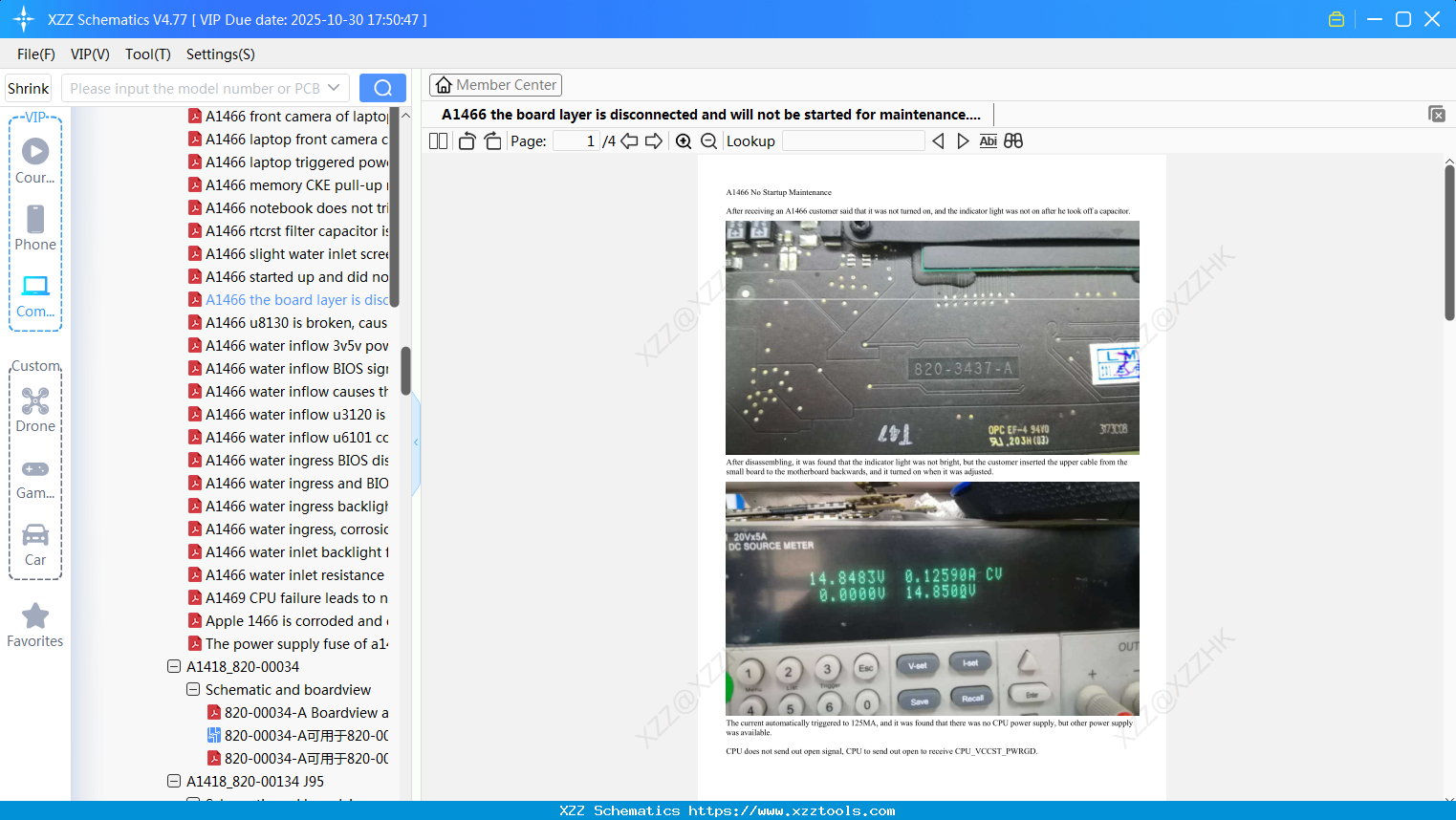Open 'A1469 CPU failure leads to' file
This screenshot has height=820, width=1456.
[296, 598]
